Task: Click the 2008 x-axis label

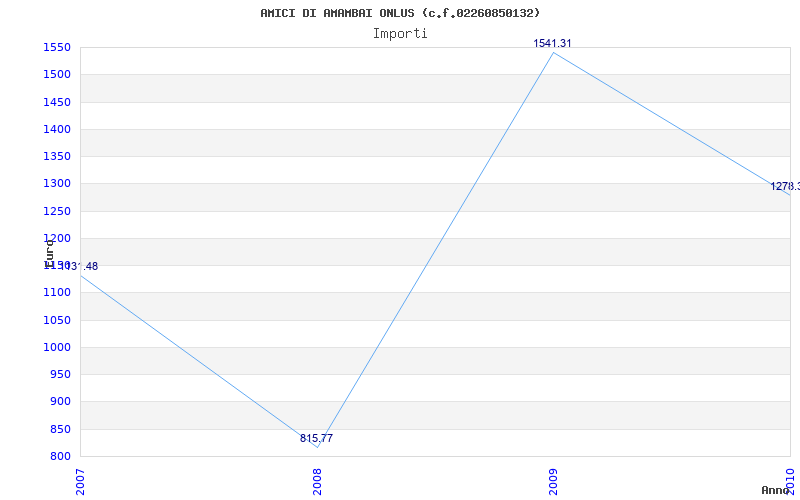Action: (317, 482)
